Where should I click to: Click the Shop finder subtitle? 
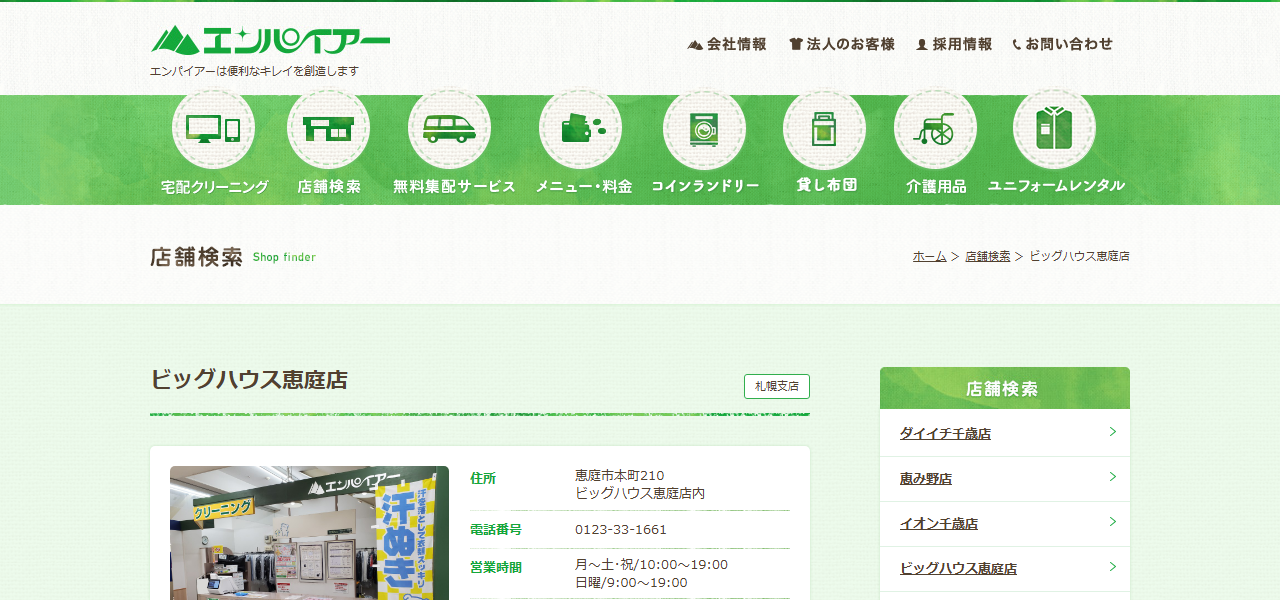[x=284, y=257]
